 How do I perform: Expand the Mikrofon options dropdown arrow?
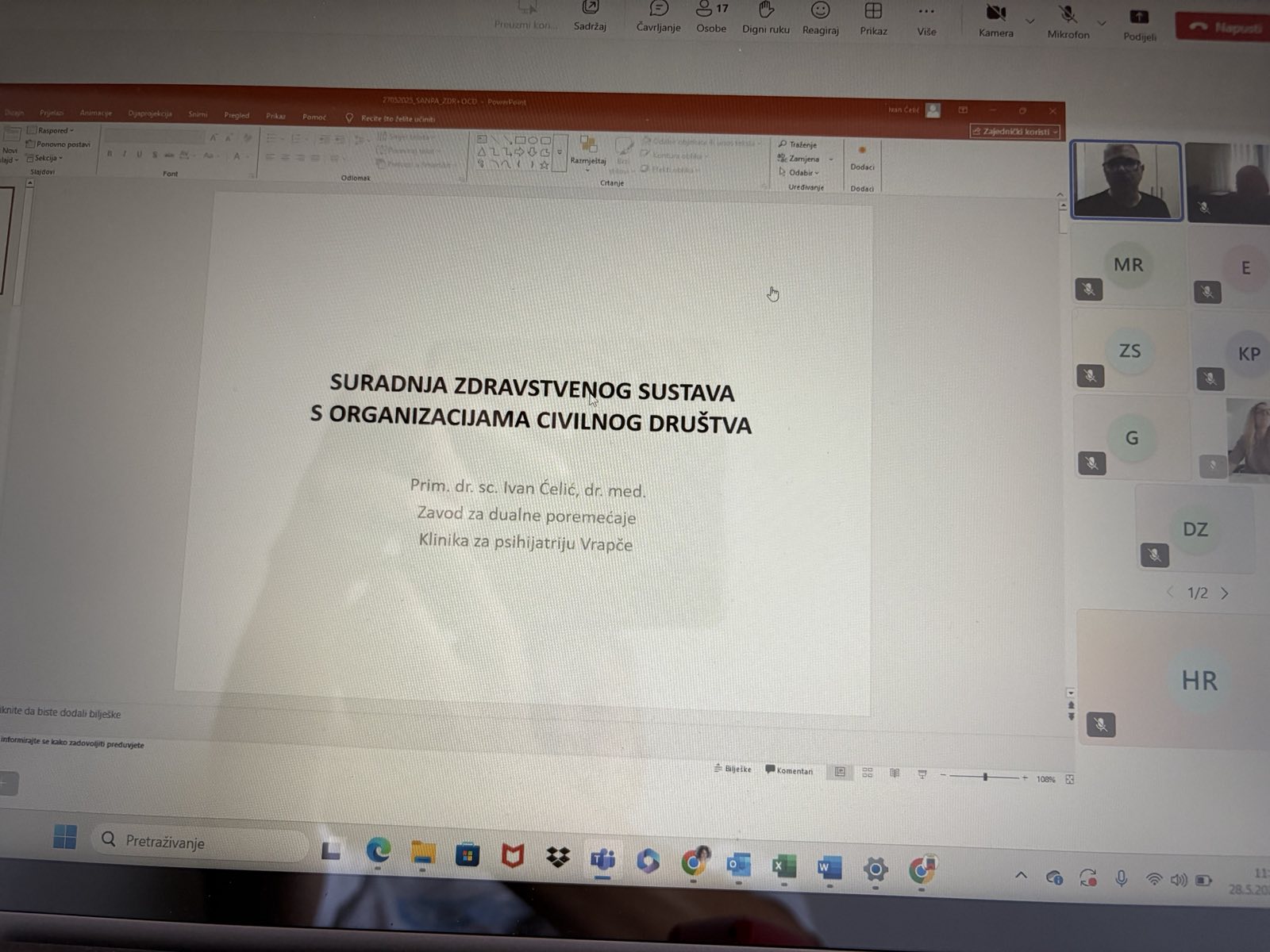pos(1102,23)
